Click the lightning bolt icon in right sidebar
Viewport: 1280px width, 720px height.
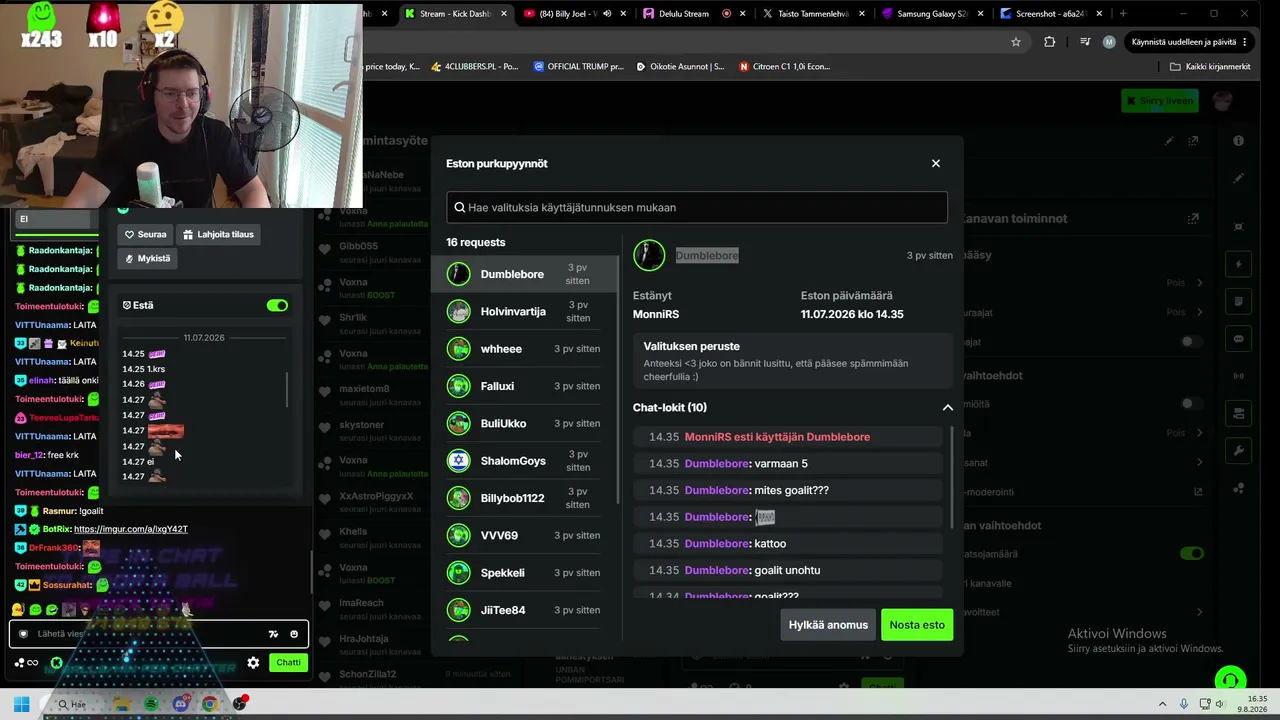click(1239, 265)
